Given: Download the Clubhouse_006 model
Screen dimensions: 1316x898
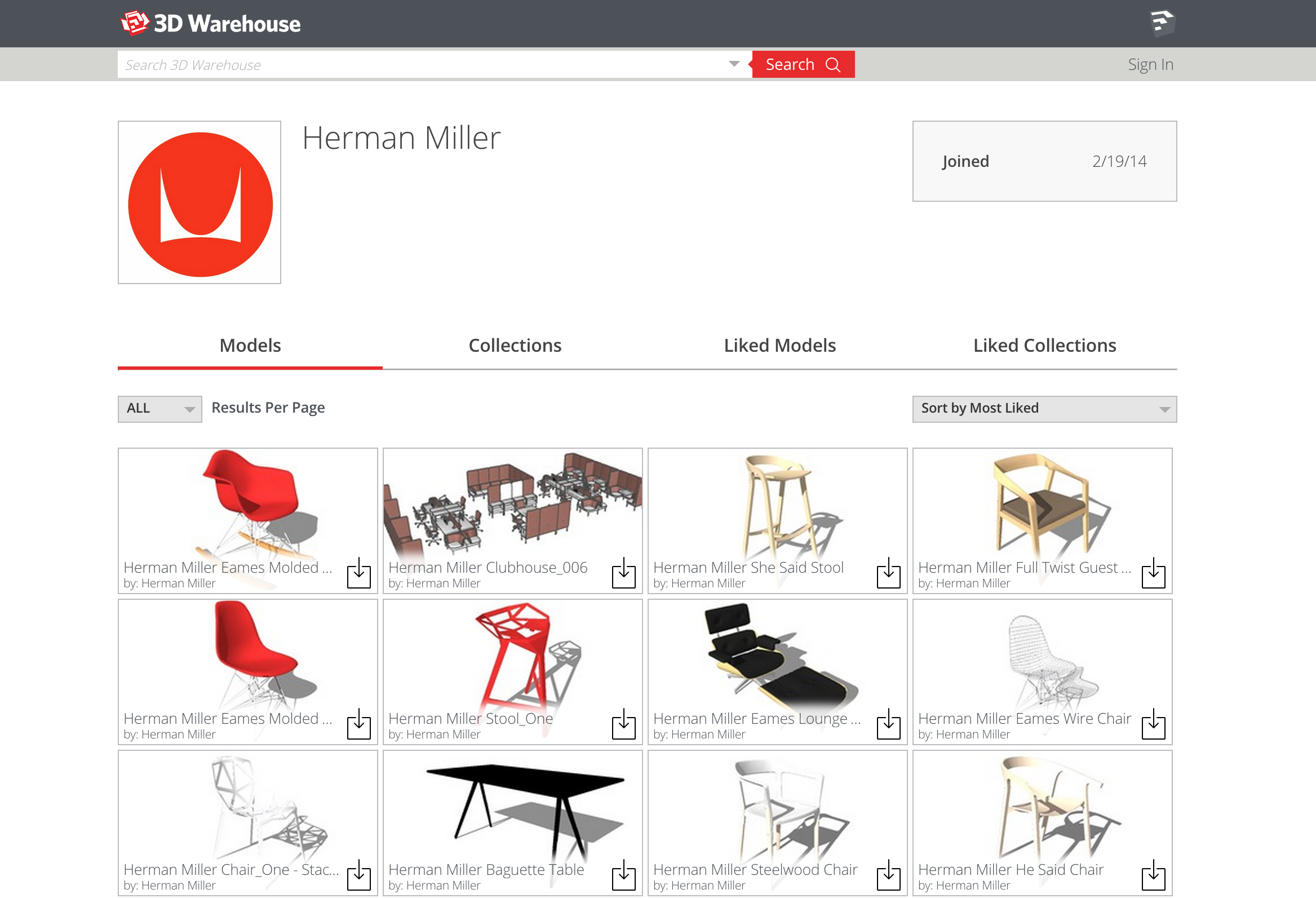Looking at the screenshot, I should pyautogui.click(x=623, y=574).
